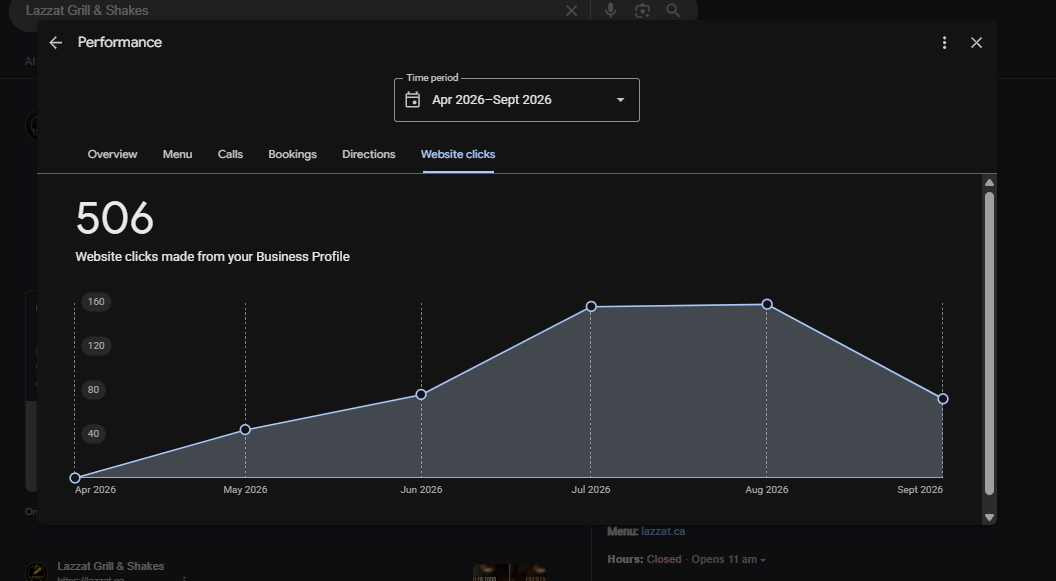The height and width of the screenshot is (581, 1056).
Task: Click the Lazzat Grill & Shakes search result title
Action: click(x=110, y=566)
